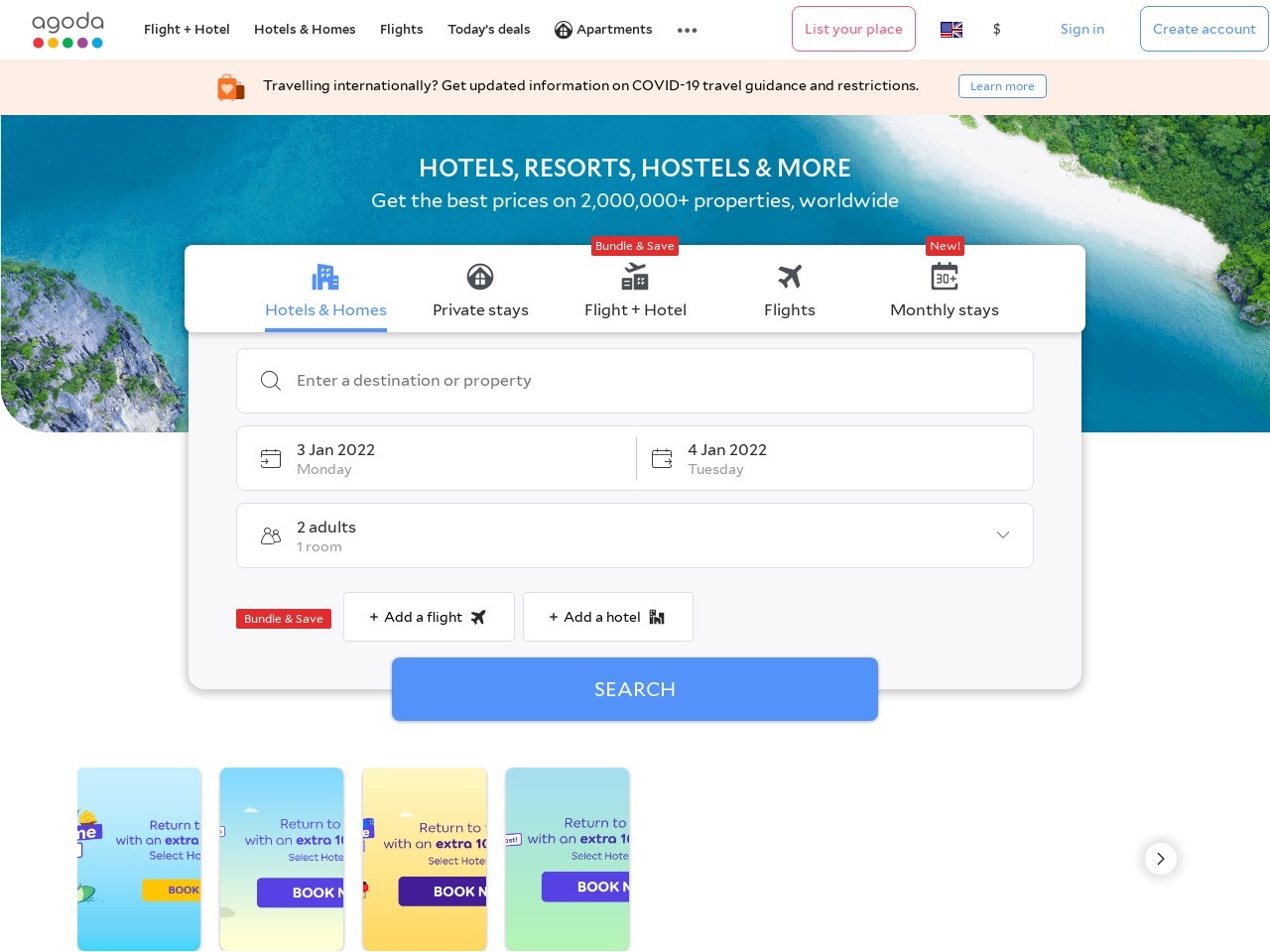Toggle Add a hotel to the booking

[x=607, y=617]
